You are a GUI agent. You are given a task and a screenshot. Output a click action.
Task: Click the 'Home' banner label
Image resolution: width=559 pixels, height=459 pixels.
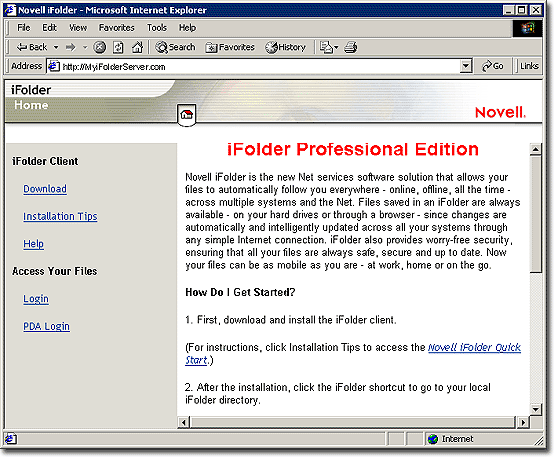[31, 105]
